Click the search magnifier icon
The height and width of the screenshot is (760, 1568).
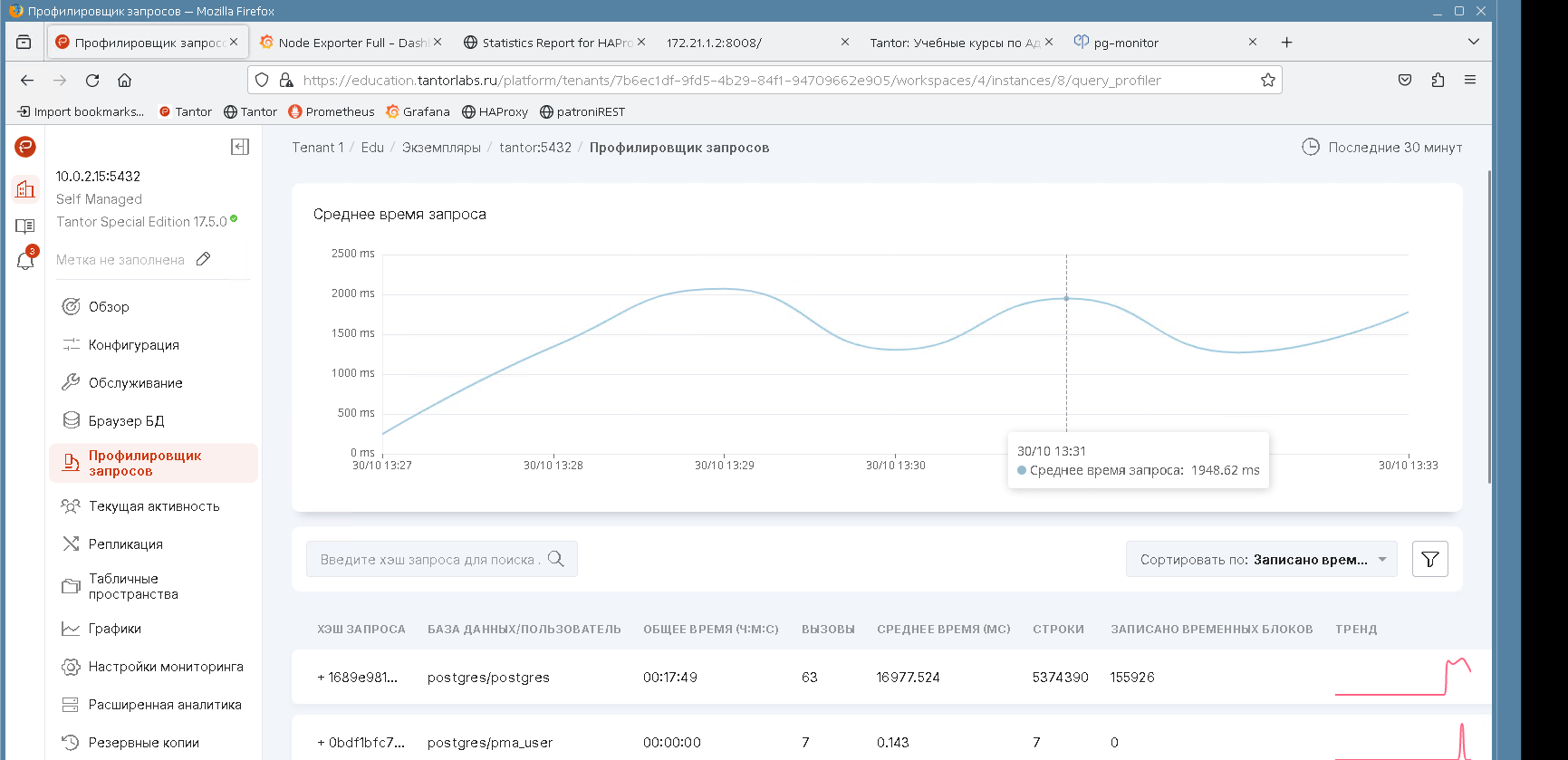pyautogui.click(x=556, y=559)
